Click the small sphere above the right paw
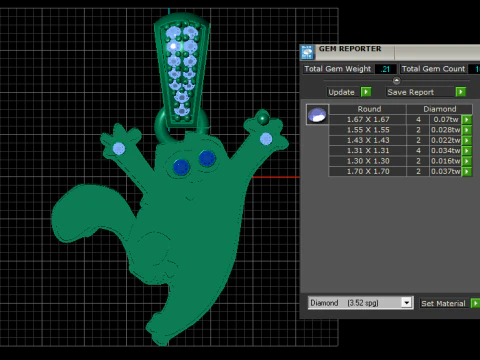480x360 pixels. click(263, 119)
